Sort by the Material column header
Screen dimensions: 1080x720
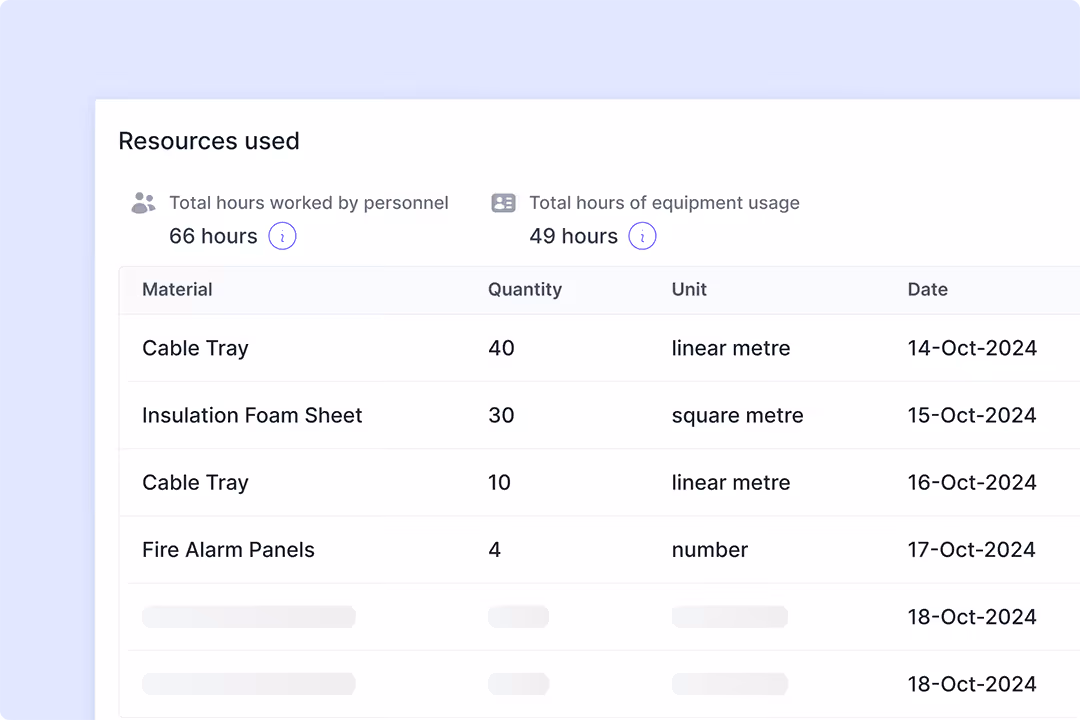[x=177, y=289]
